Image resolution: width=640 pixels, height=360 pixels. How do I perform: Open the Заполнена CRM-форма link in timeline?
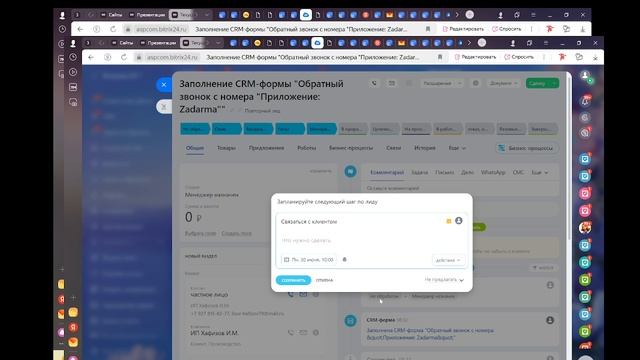[430, 334]
